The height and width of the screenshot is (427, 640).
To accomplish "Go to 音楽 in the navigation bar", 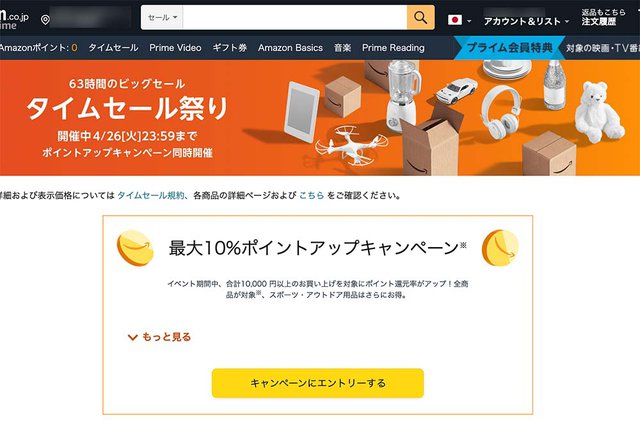I will point(342,48).
